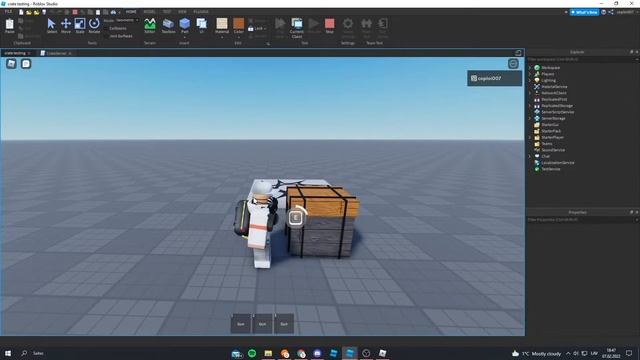The width and height of the screenshot is (640, 360).
Task: Open the UI insert tool
Action: coord(202,26)
